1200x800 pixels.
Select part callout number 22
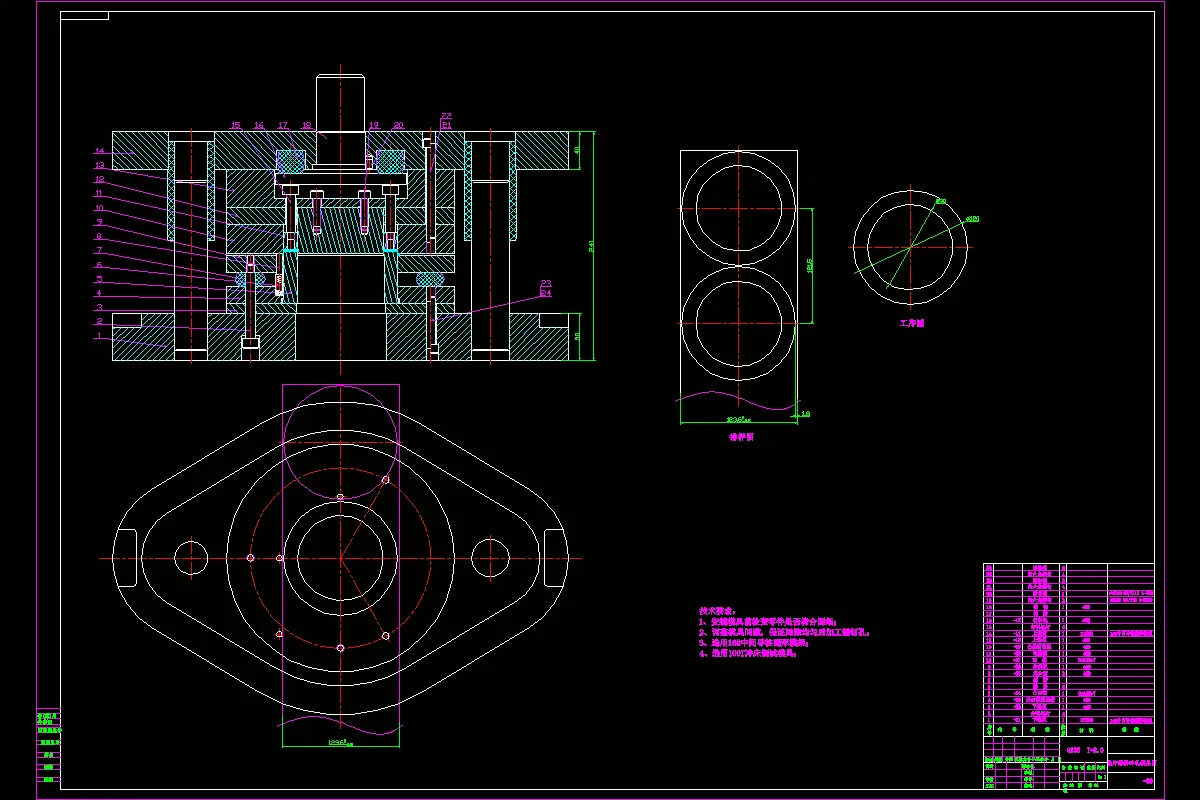[446, 117]
